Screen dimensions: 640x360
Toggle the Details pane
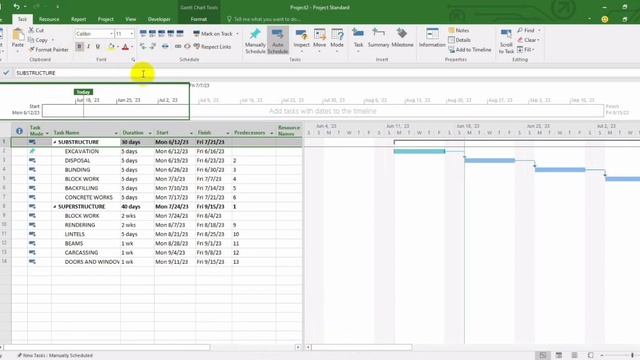[460, 40]
